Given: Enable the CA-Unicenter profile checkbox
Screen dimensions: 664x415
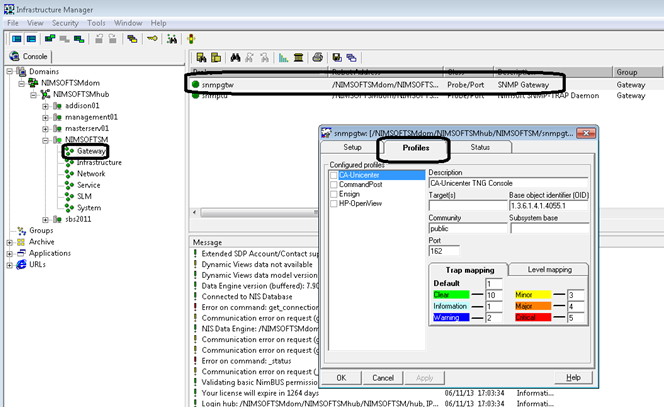Looking at the screenshot, I should point(334,175).
